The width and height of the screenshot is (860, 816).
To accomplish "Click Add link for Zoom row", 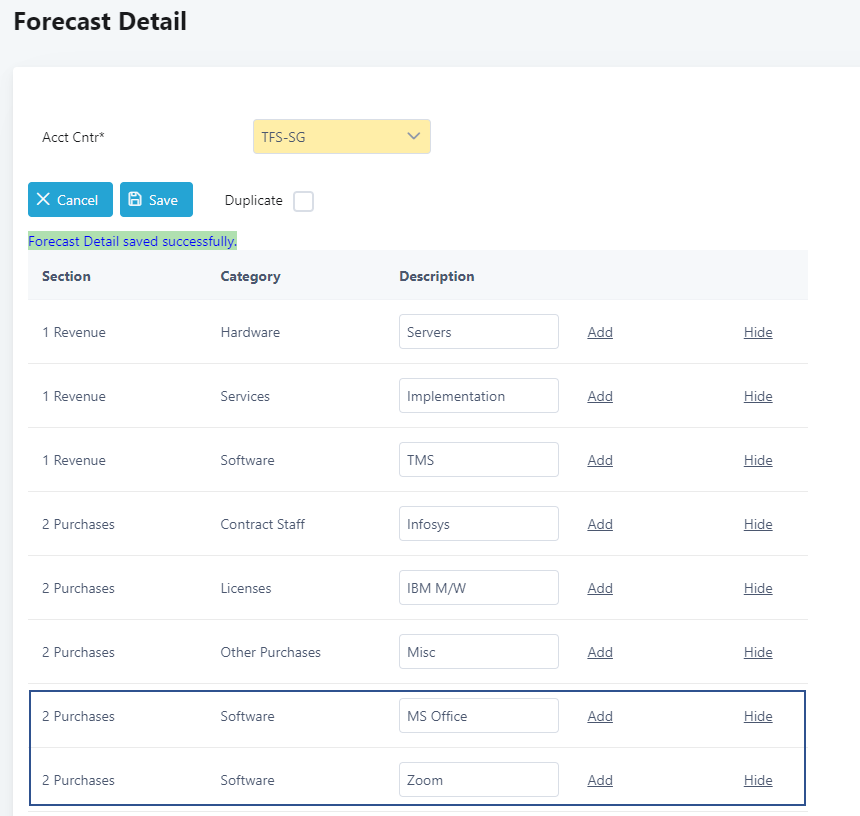I will click(600, 780).
